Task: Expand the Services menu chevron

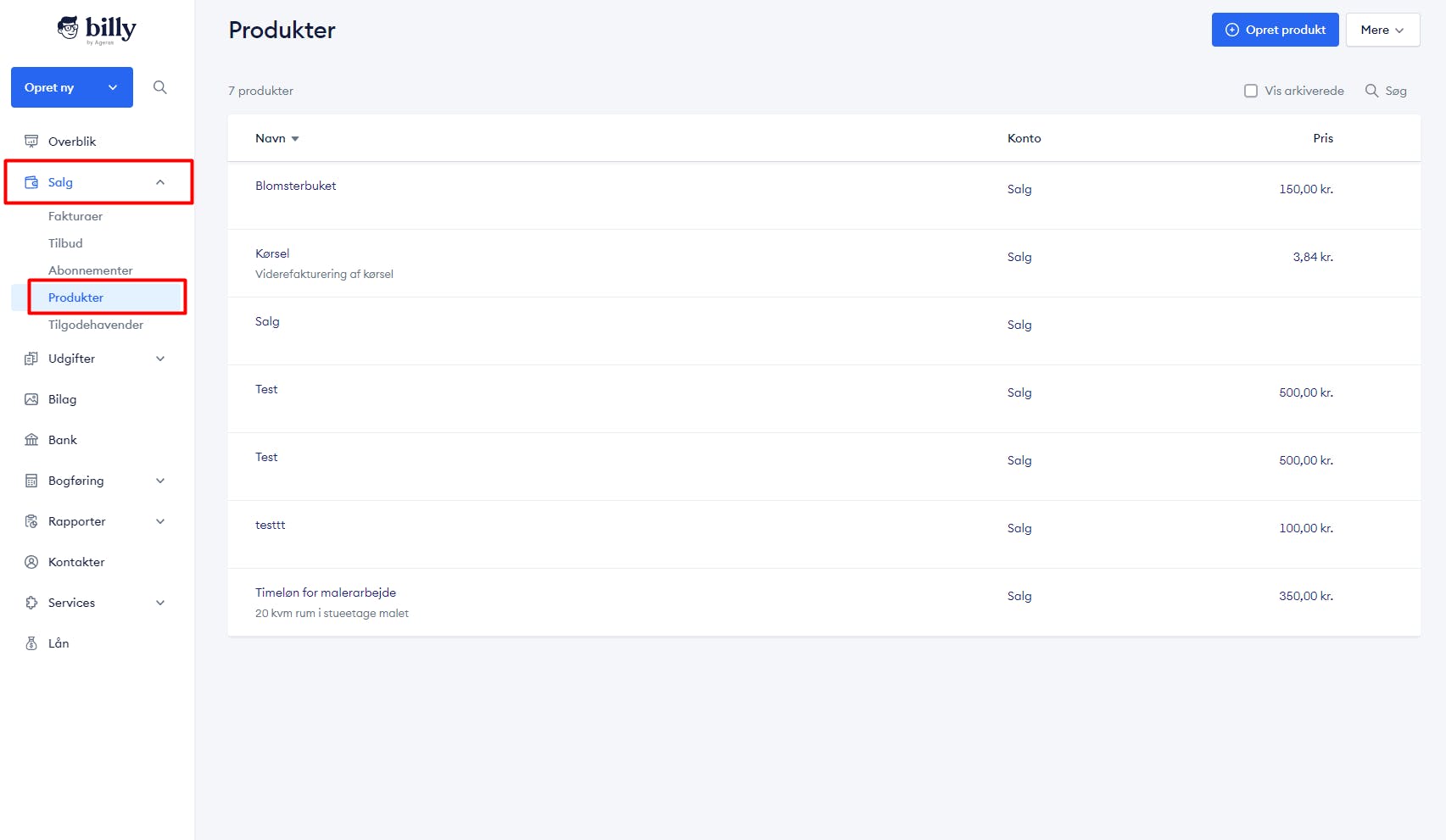Action: click(x=160, y=603)
